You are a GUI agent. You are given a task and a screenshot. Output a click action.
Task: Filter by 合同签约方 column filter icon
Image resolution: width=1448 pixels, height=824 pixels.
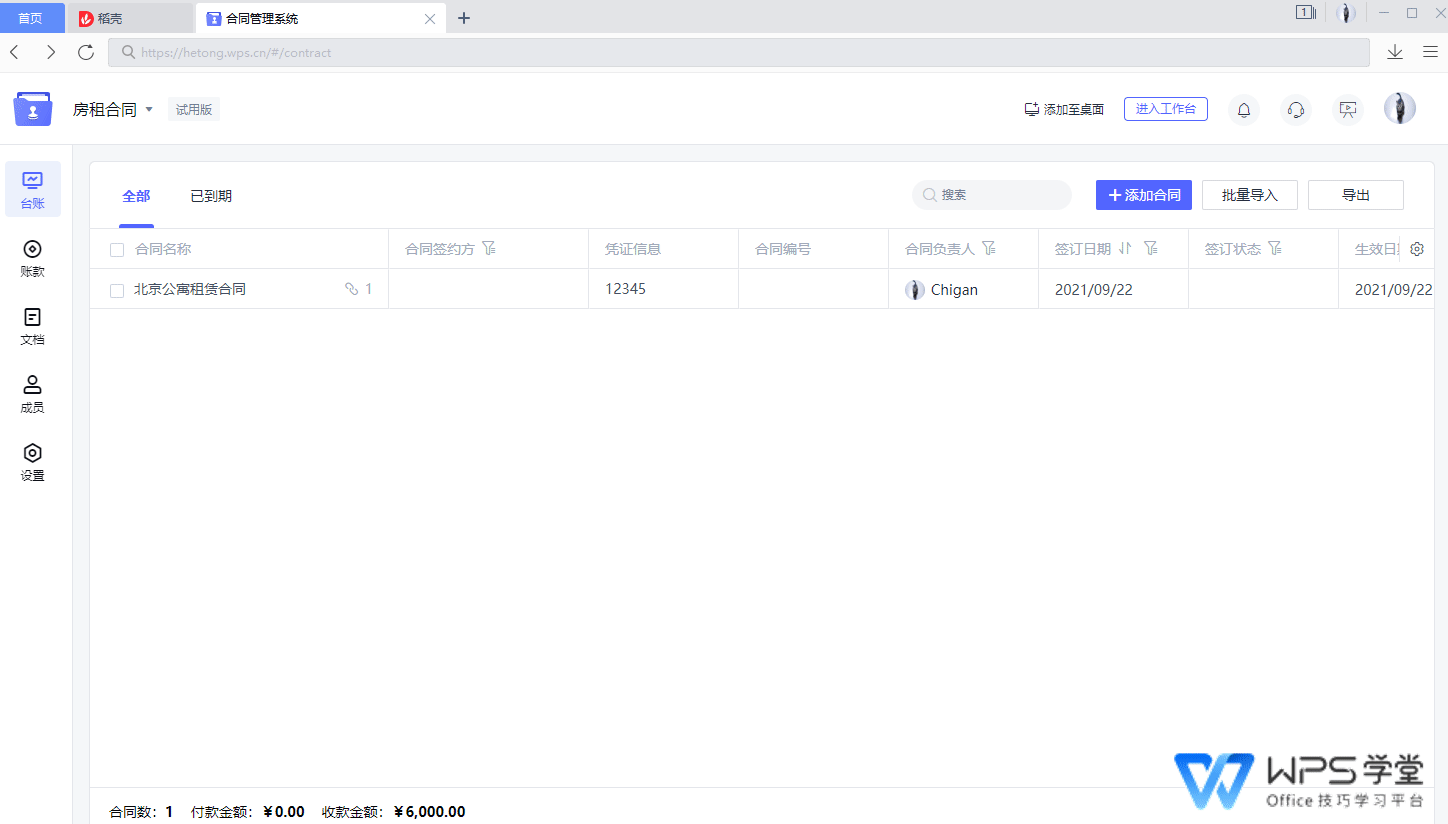pyautogui.click(x=489, y=248)
